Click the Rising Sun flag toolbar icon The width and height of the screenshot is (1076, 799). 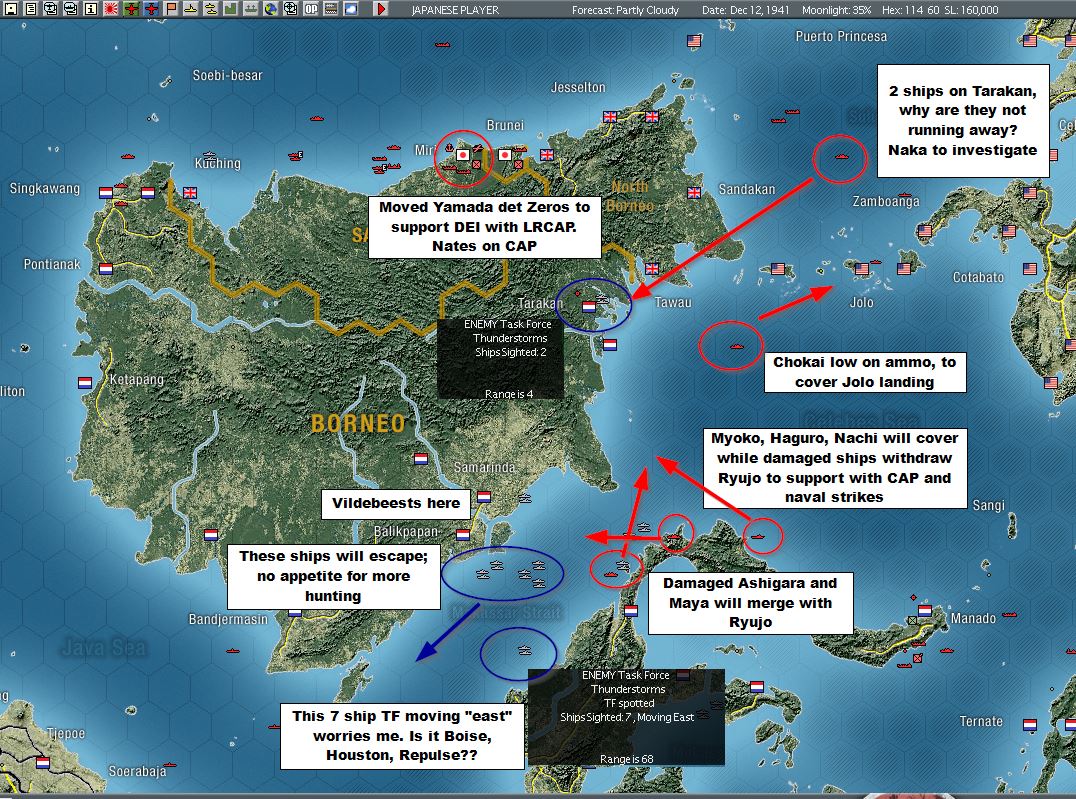click(110, 9)
